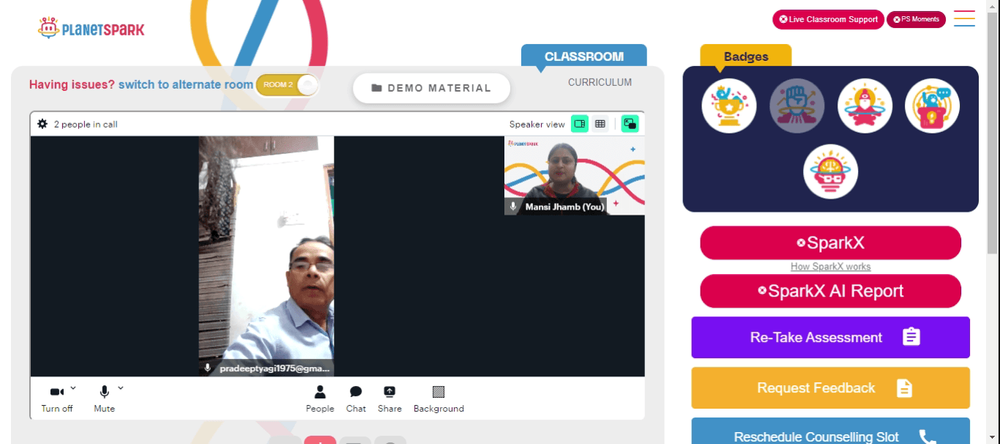The width and height of the screenshot is (1000, 444).
Task: Open Live Classroom Support
Action: pyautogui.click(x=828, y=19)
